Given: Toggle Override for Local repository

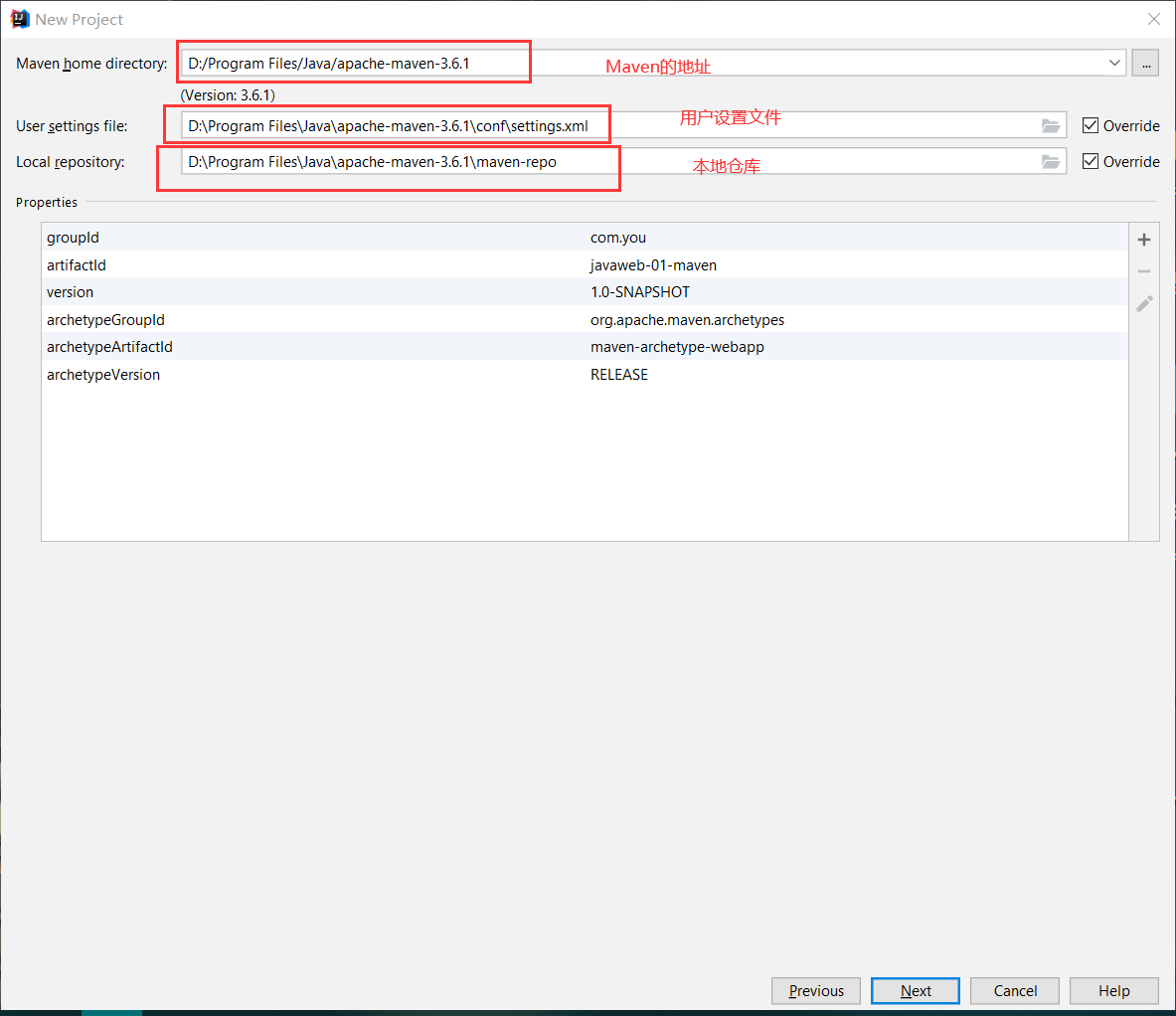Looking at the screenshot, I should click(1091, 161).
